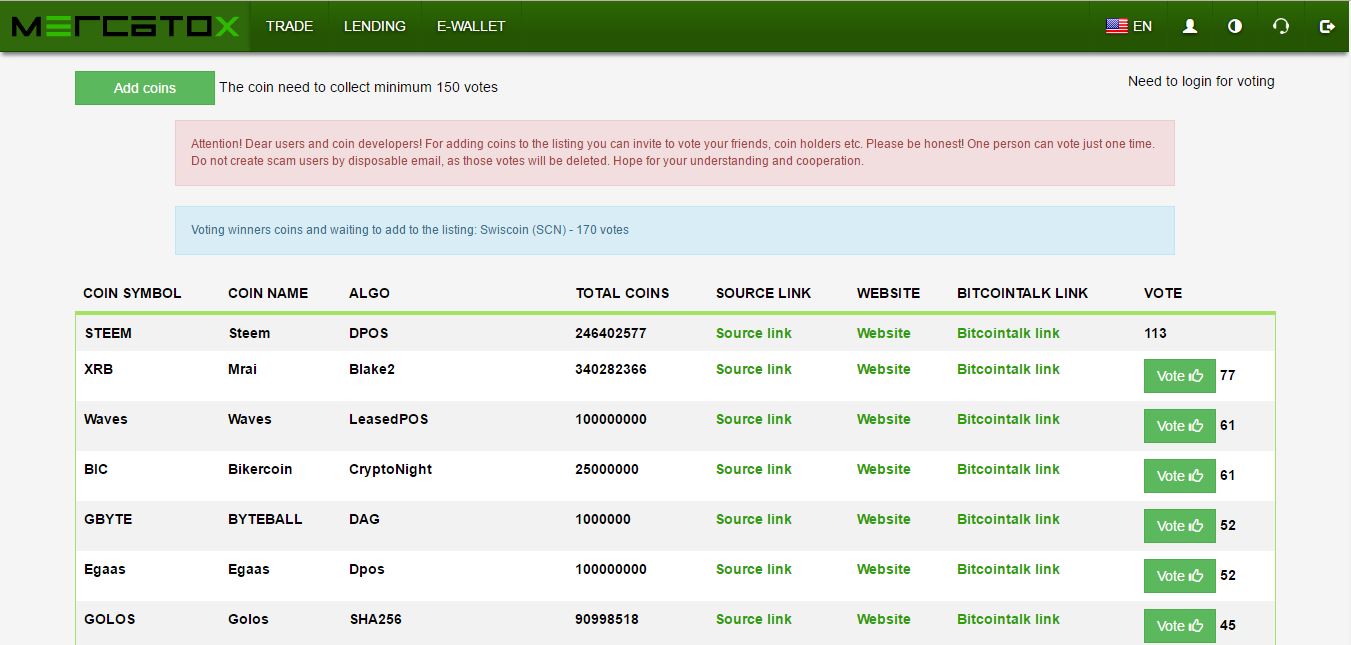Open the Egaas Source link

click(753, 569)
